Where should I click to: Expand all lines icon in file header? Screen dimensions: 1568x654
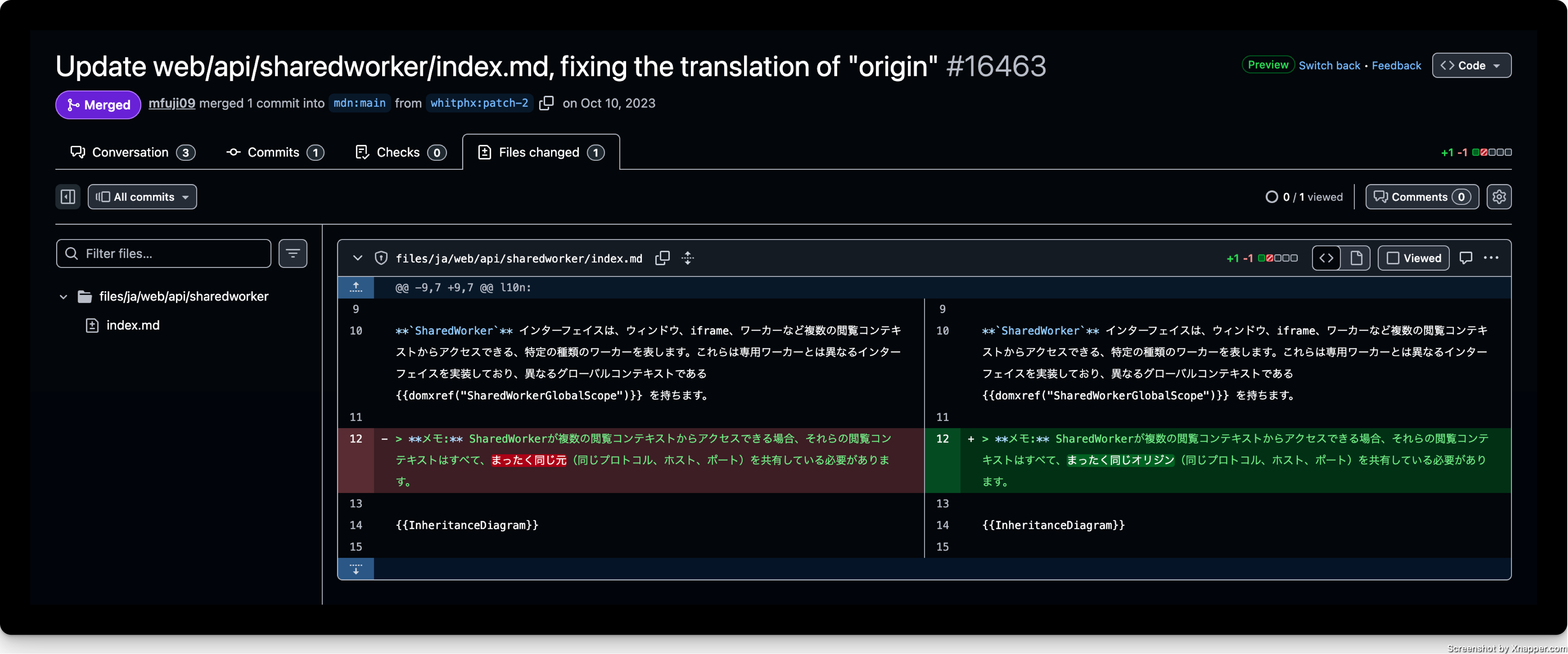coord(688,258)
